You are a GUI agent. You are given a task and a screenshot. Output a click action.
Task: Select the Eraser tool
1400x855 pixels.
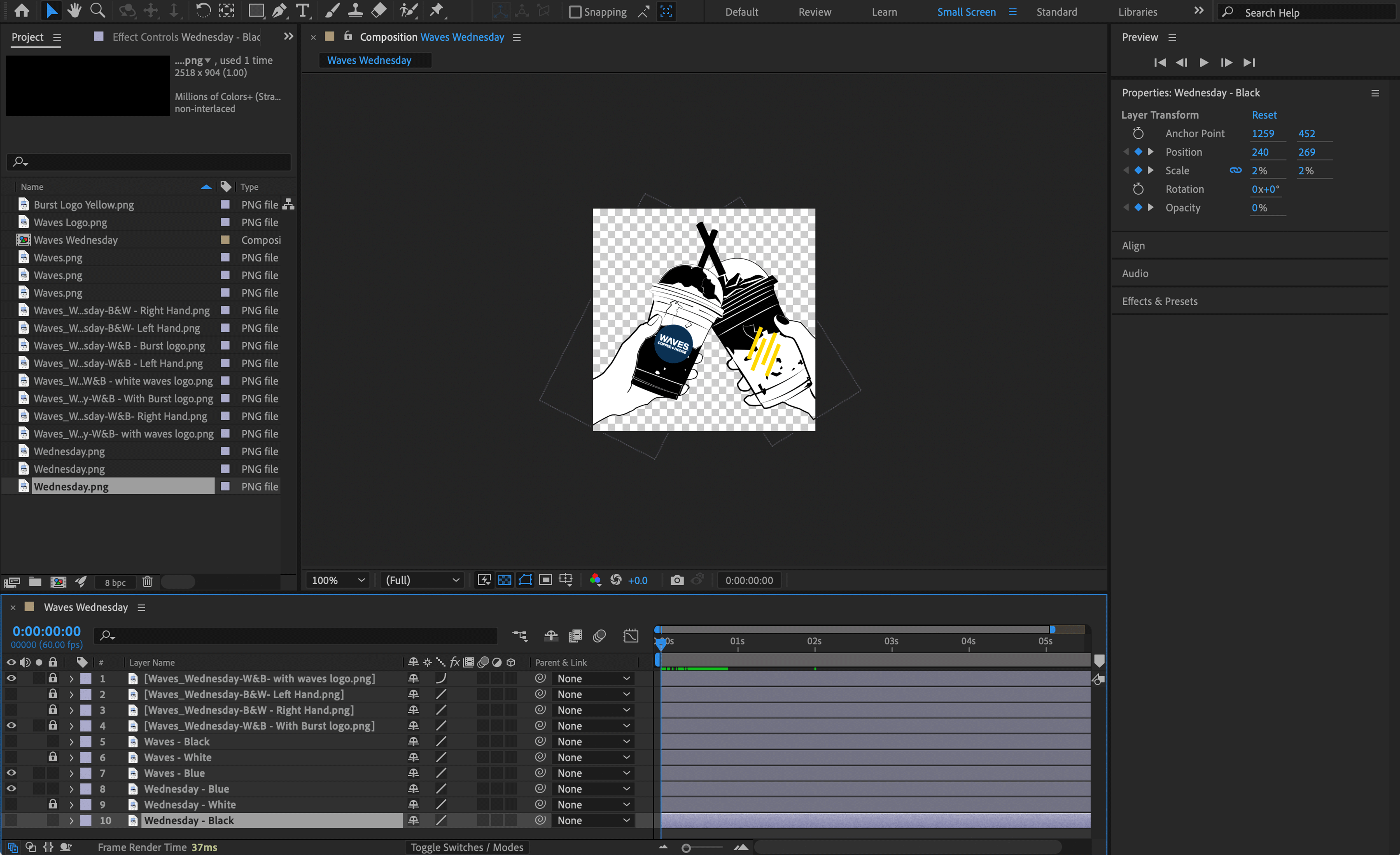(379, 10)
